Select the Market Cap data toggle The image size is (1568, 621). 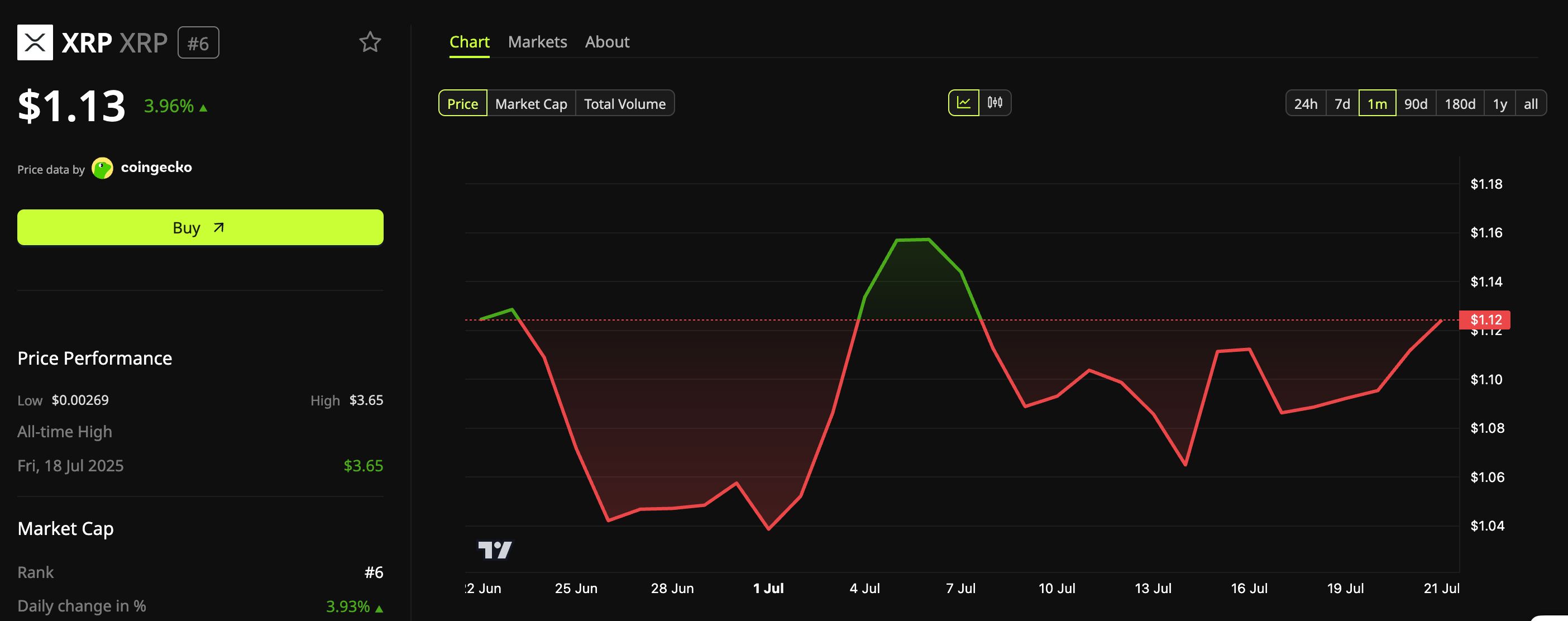click(x=531, y=103)
